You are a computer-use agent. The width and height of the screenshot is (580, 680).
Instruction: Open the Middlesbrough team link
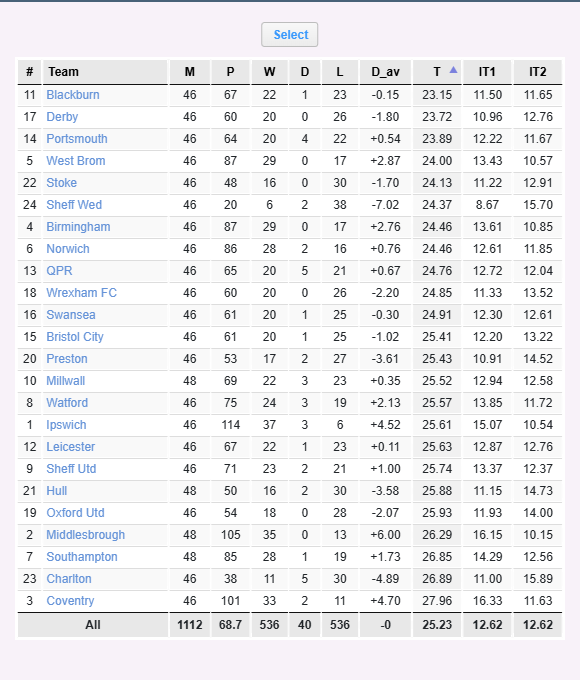[x=85, y=535]
